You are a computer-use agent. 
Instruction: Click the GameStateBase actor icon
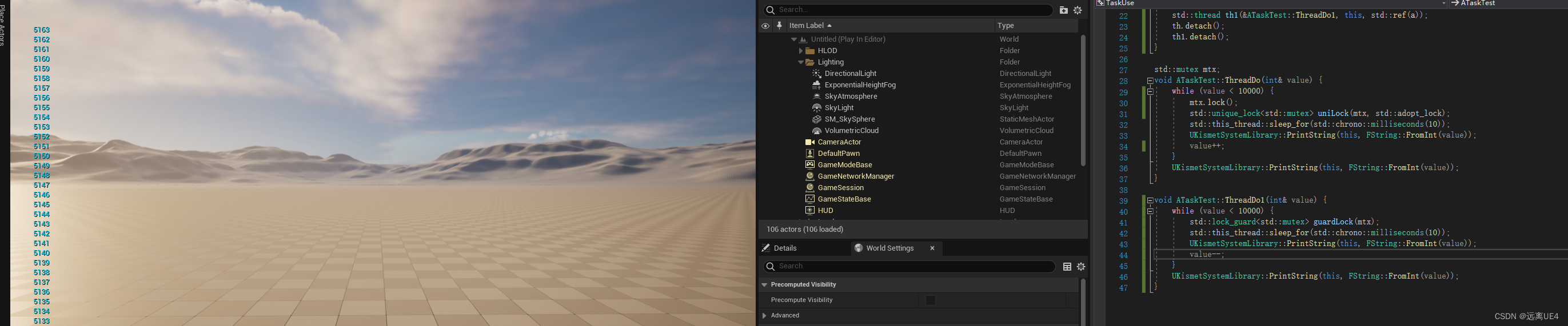pos(810,199)
